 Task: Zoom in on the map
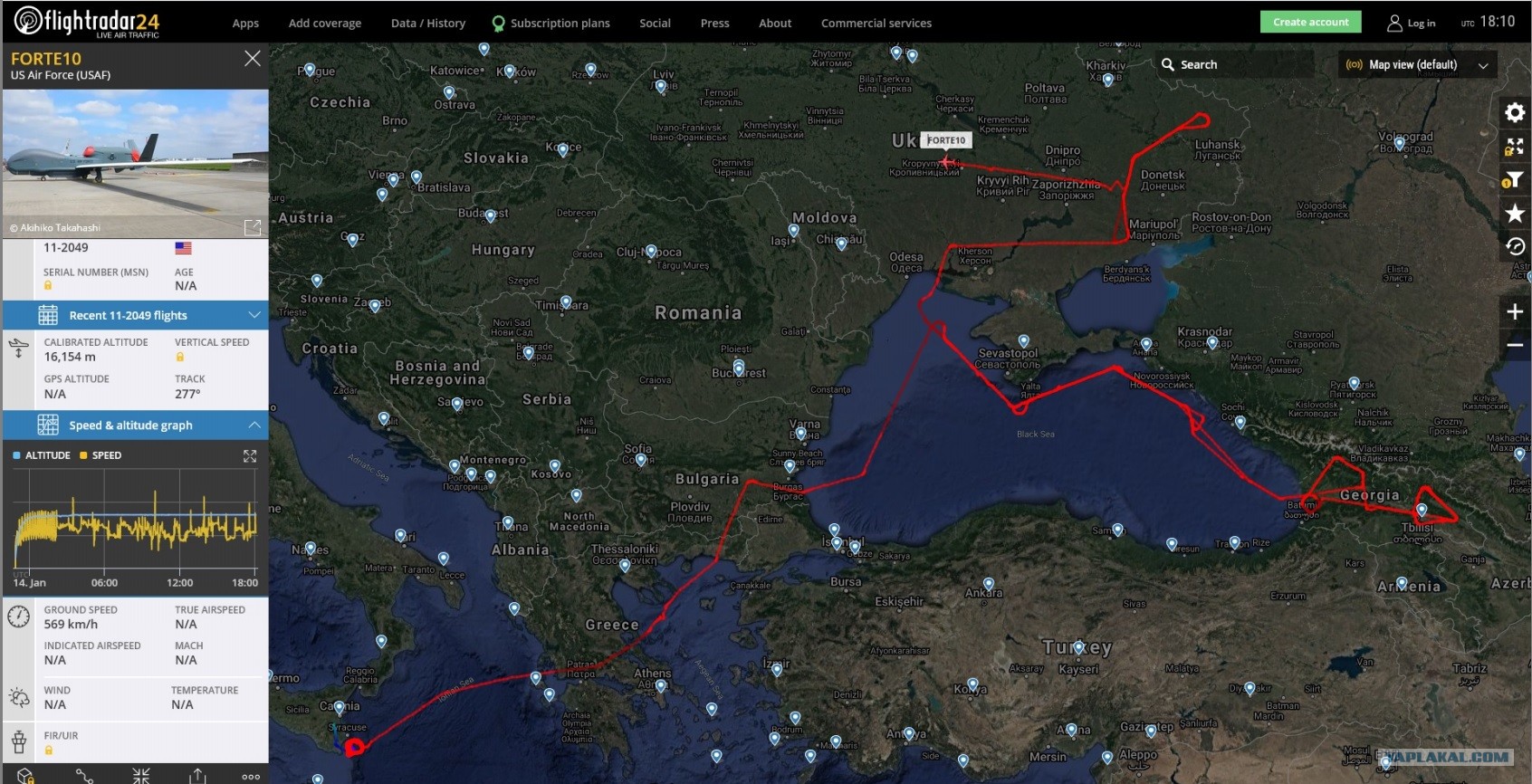(1515, 311)
